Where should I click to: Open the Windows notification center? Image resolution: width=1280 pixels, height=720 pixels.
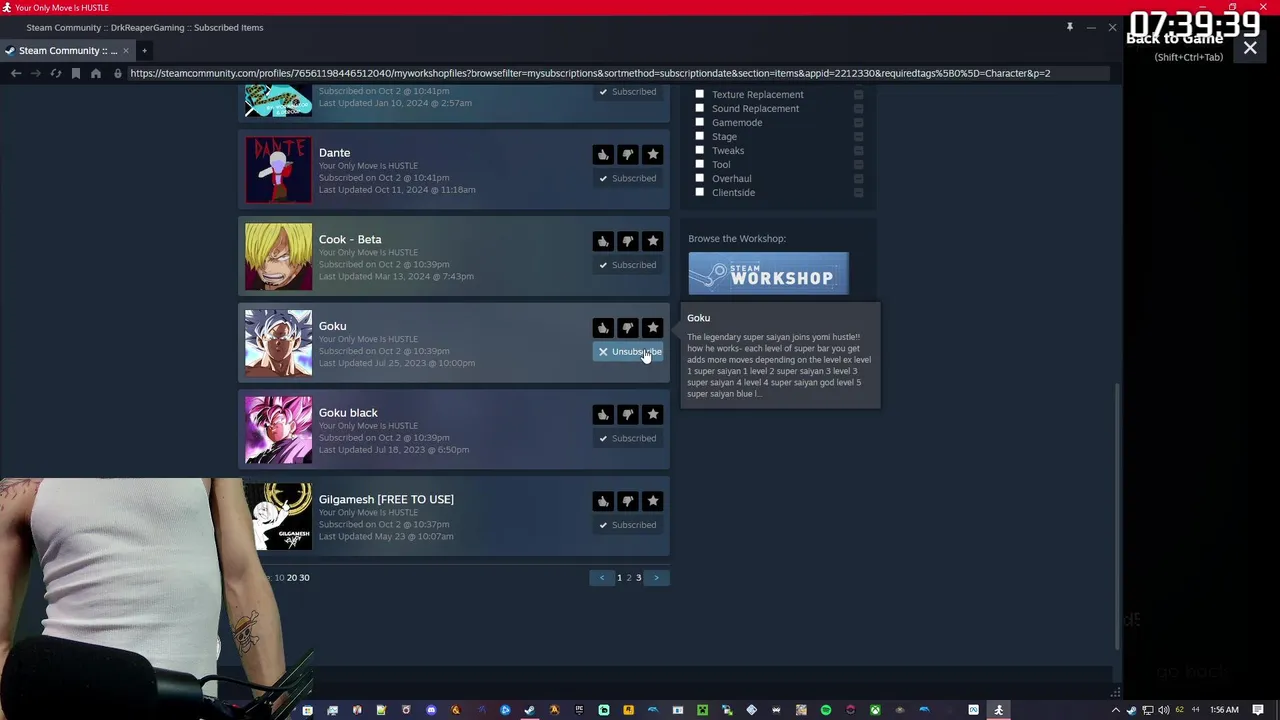pos(1258,710)
